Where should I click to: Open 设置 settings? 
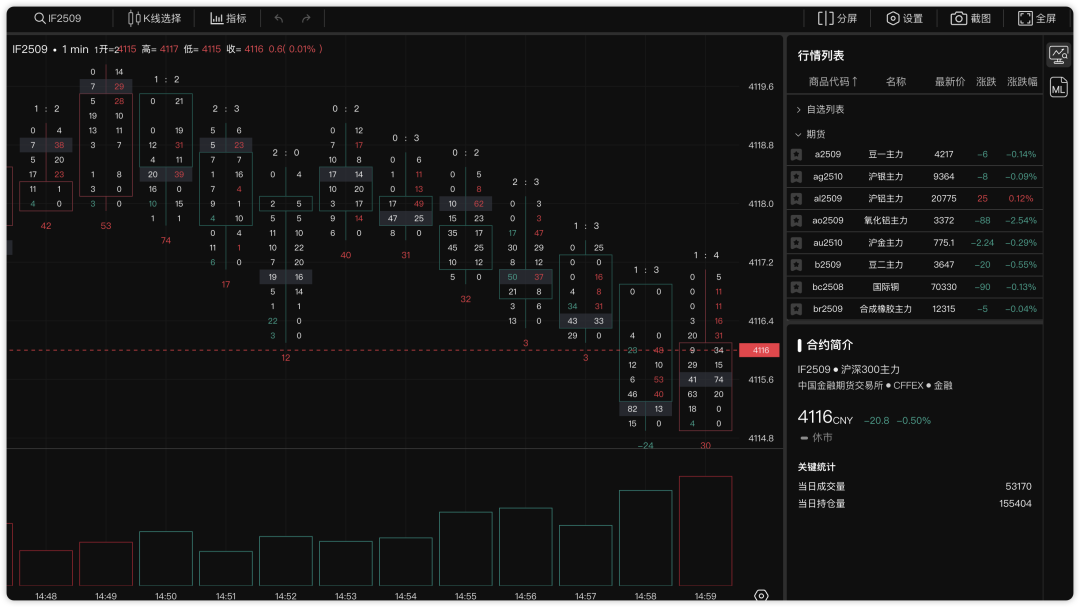tap(904, 18)
